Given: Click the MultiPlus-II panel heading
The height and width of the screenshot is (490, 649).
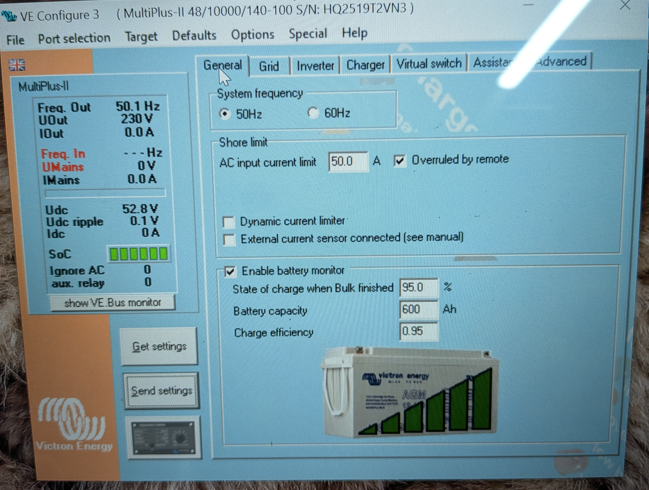Looking at the screenshot, I should pyautogui.click(x=43, y=86).
